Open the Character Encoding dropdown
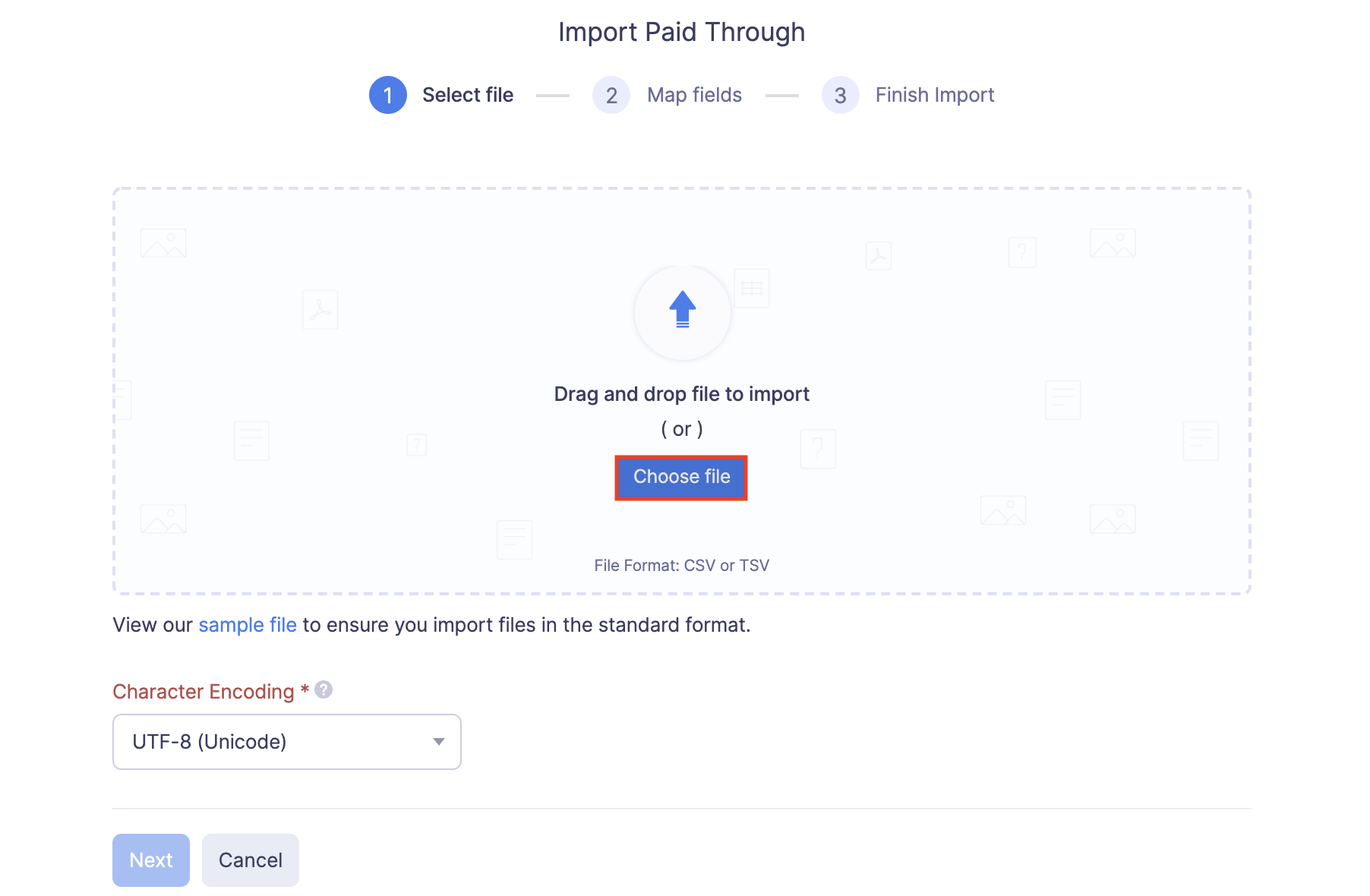The width and height of the screenshot is (1370, 896). click(x=286, y=742)
